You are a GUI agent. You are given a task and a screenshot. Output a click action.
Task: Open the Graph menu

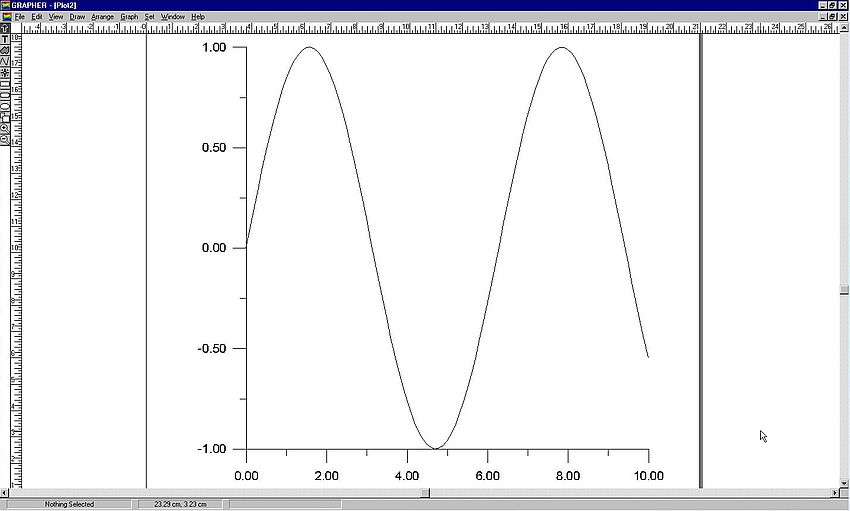130,17
